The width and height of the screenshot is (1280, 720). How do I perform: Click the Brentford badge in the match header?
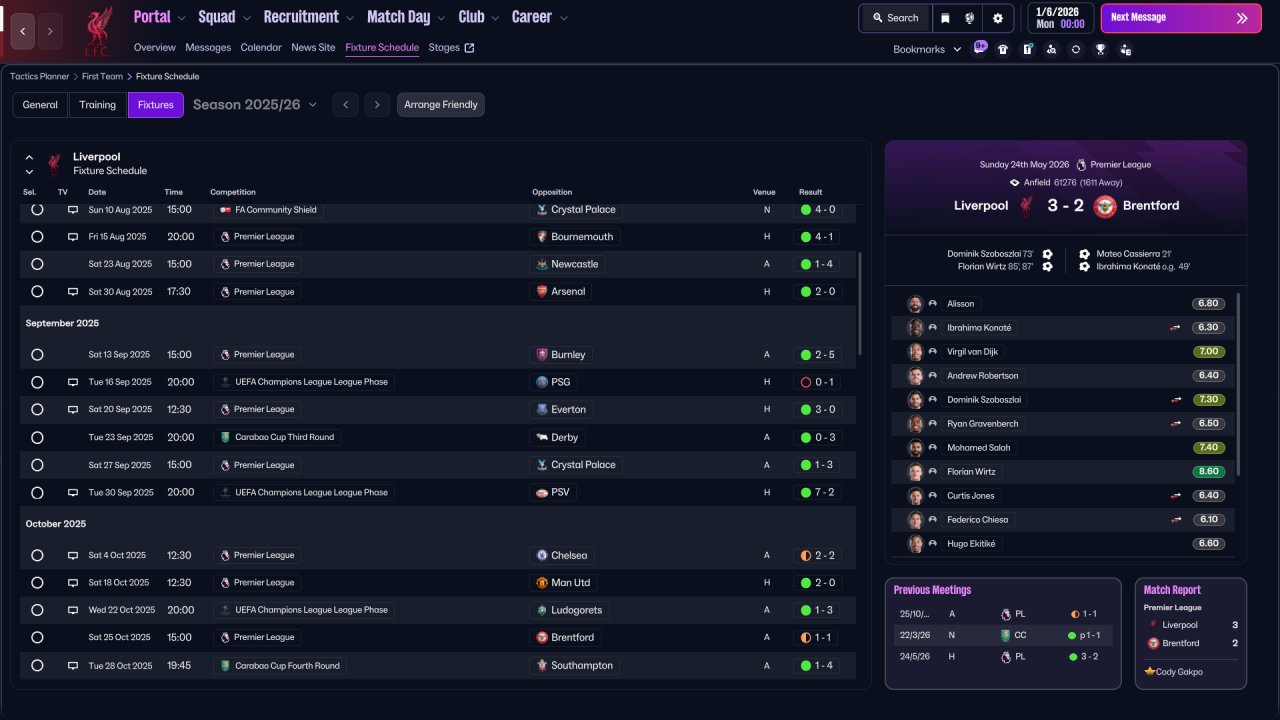click(x=1105, y=206)
